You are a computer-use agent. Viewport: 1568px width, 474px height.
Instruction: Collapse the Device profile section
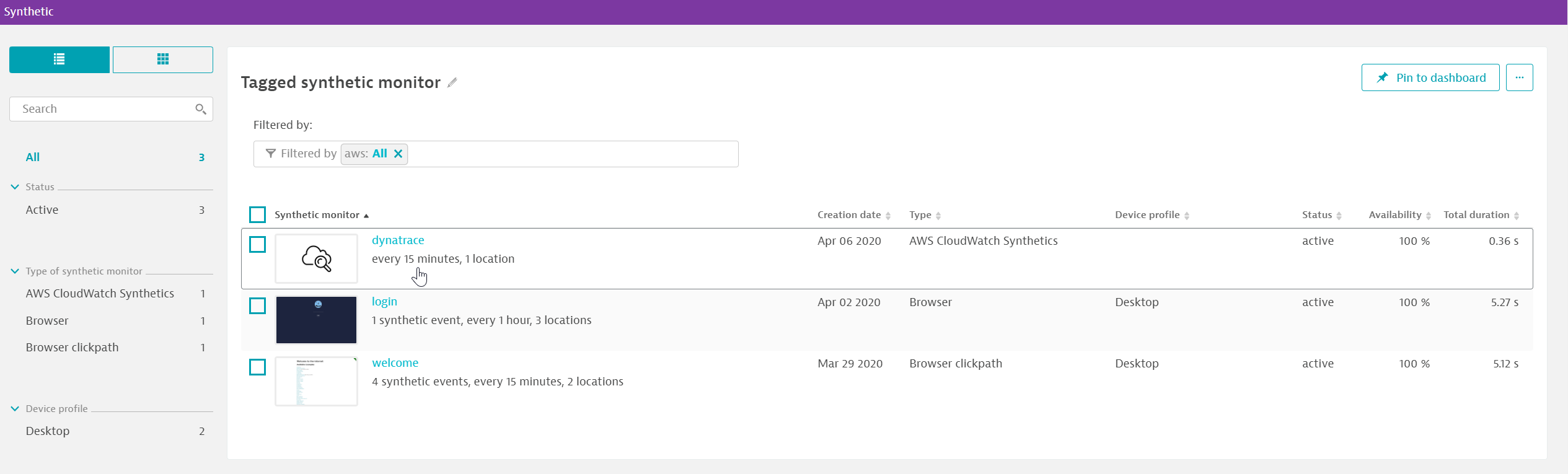15,408
